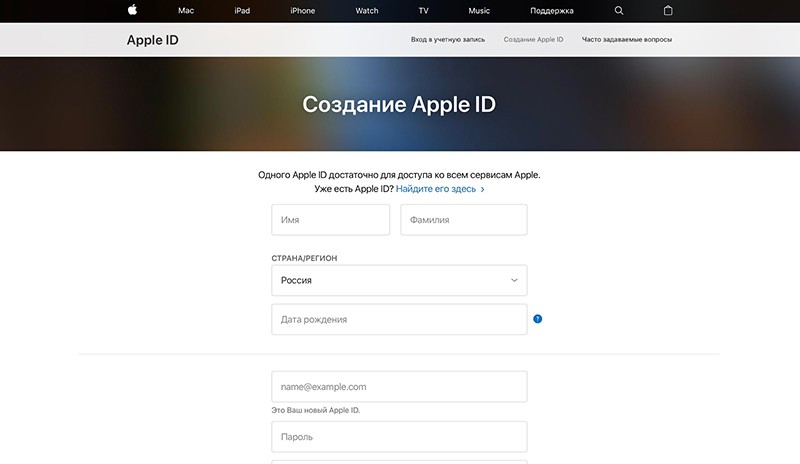This screenshot has width=800, height=464.
Task: Open TV in the top navigation
Action: pyautogui.click(x=423, y=11)
